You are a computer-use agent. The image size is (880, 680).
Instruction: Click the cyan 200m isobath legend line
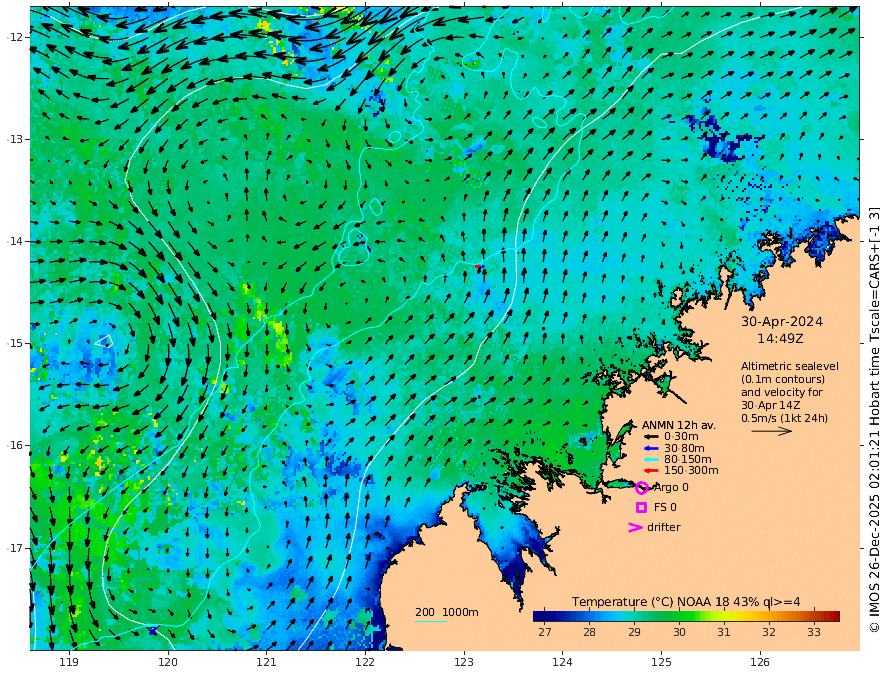(431, 621)
